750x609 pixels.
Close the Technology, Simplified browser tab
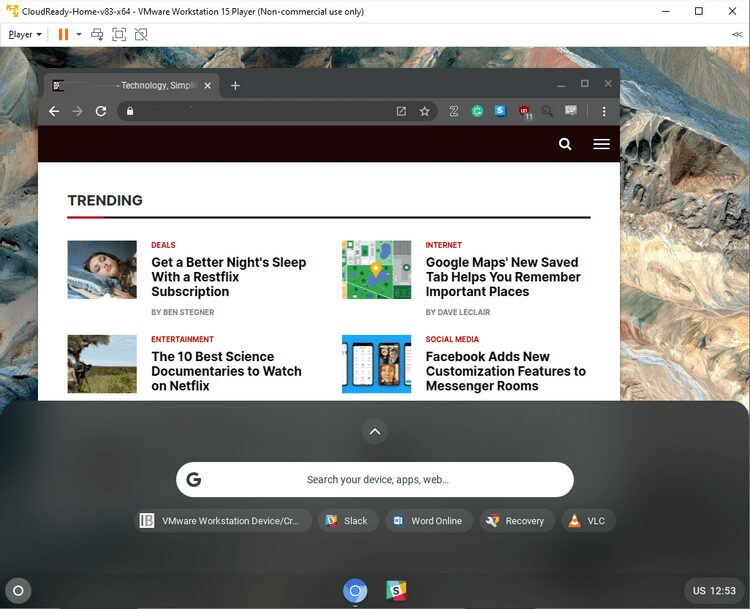click(208, 86)
